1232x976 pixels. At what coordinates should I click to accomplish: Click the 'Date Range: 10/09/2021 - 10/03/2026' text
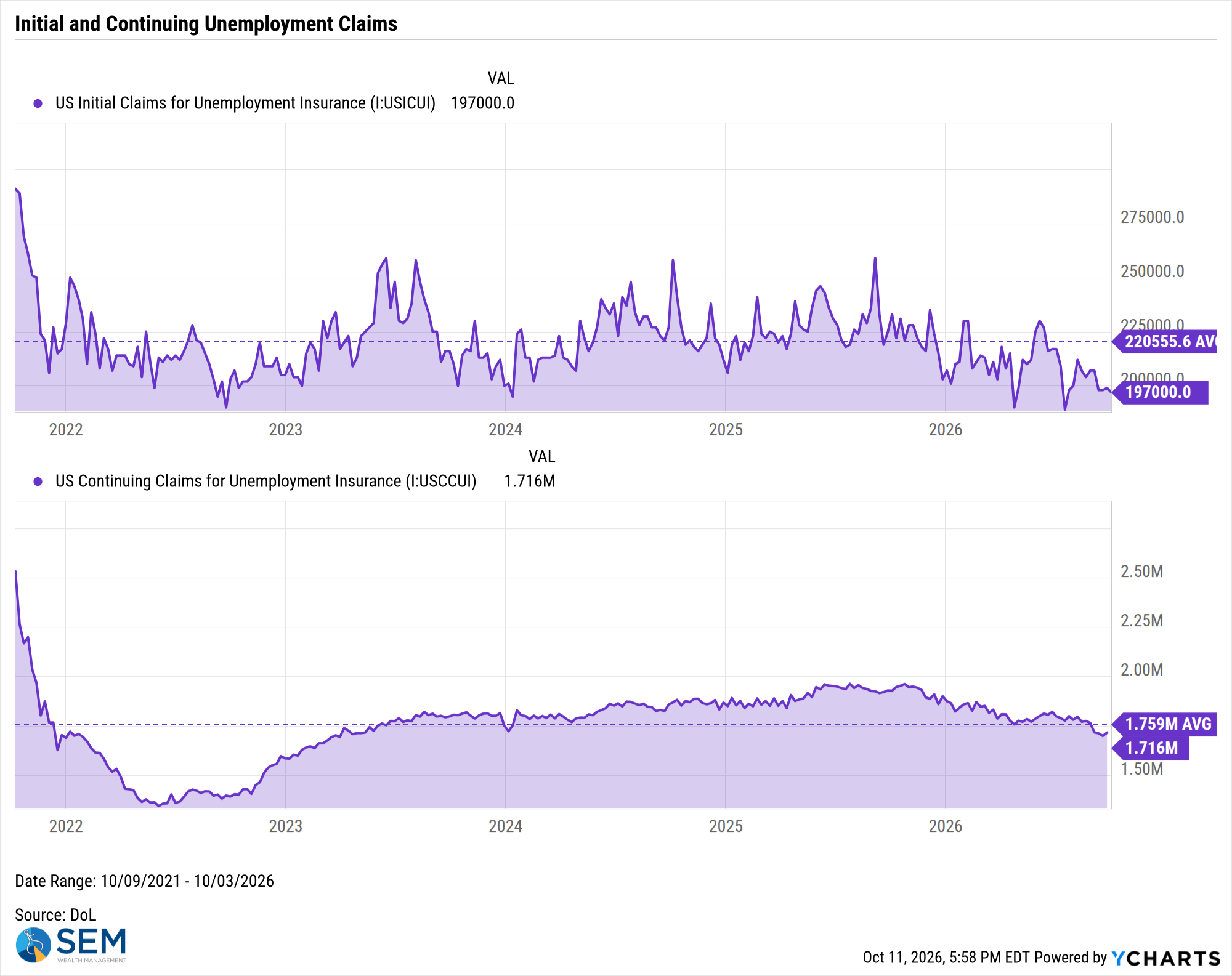(x=144, y=881)
